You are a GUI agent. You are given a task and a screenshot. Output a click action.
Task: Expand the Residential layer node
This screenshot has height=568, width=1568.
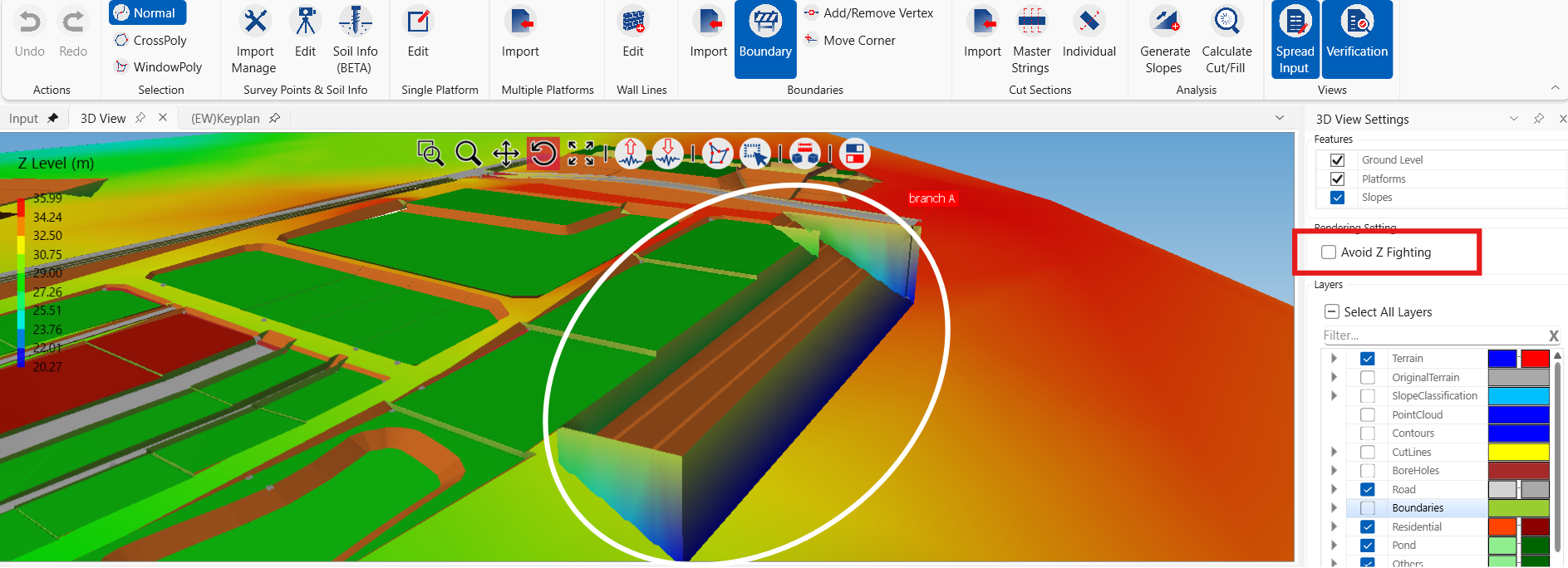(x=1334, y=526)
